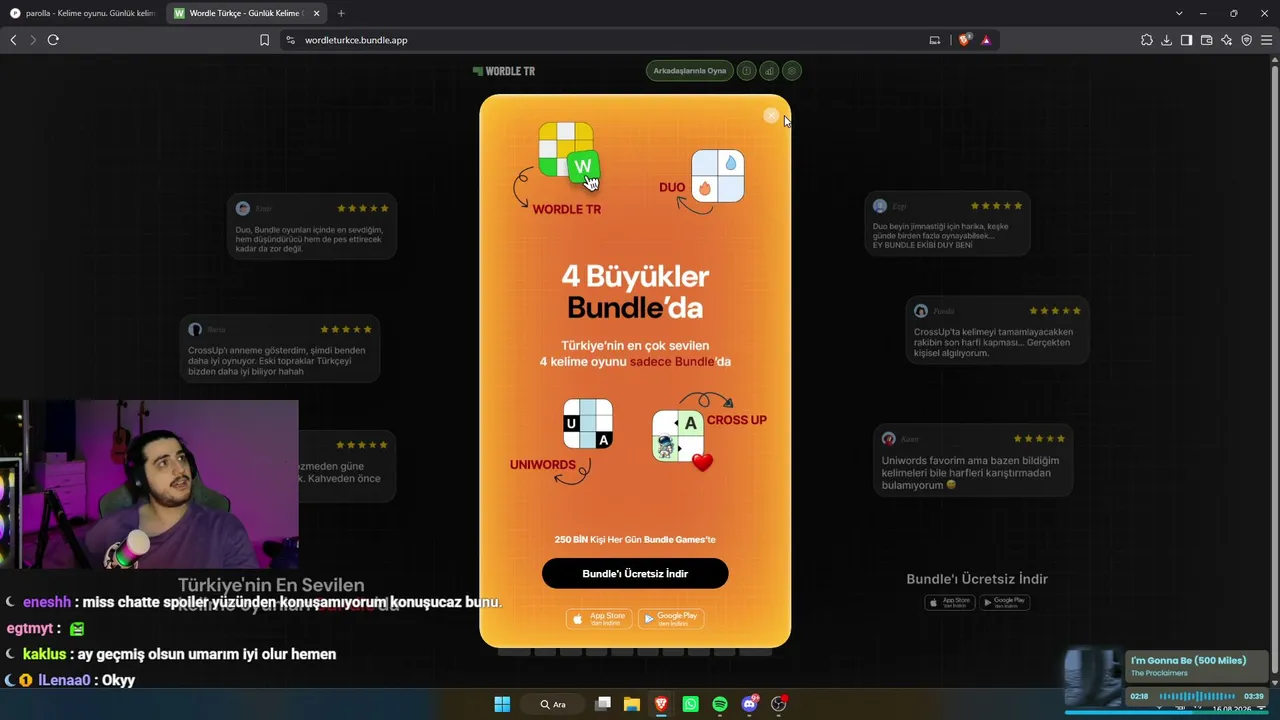Click the 'Duo beyin jimnastiği' review card
Image resolution: width=1280 pixels, height=720 pixels.
click(947, 224)
